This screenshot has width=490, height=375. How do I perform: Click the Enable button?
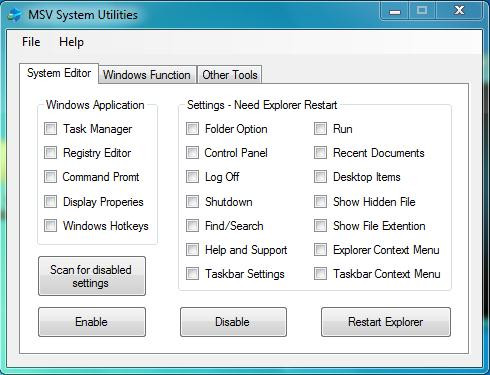[92, 322]
